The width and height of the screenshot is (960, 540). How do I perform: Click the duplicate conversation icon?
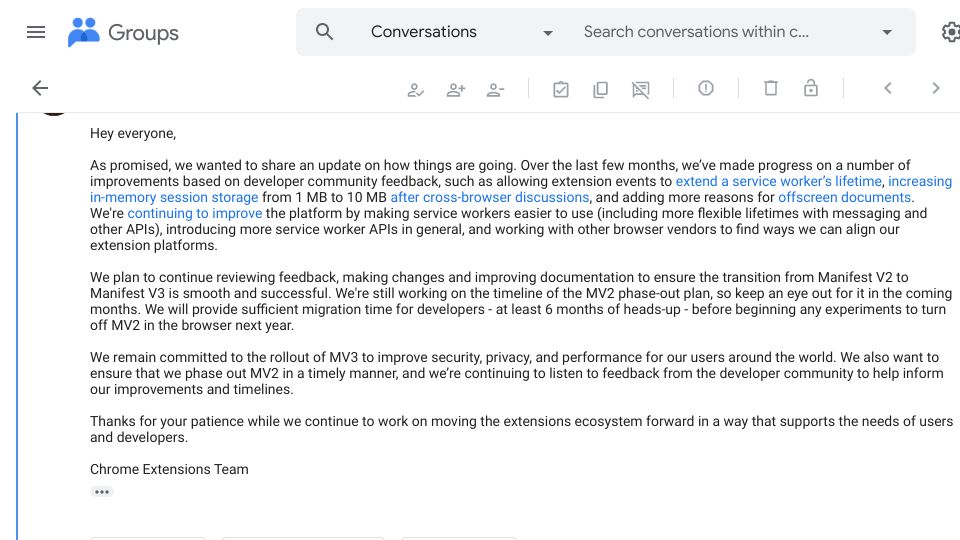coord(601,89)
